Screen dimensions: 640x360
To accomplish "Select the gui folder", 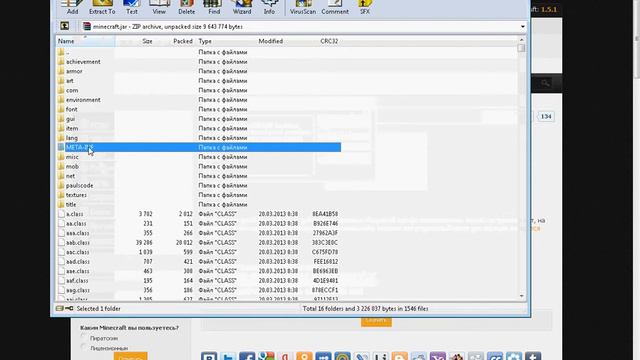I will [x=199, y=119].
